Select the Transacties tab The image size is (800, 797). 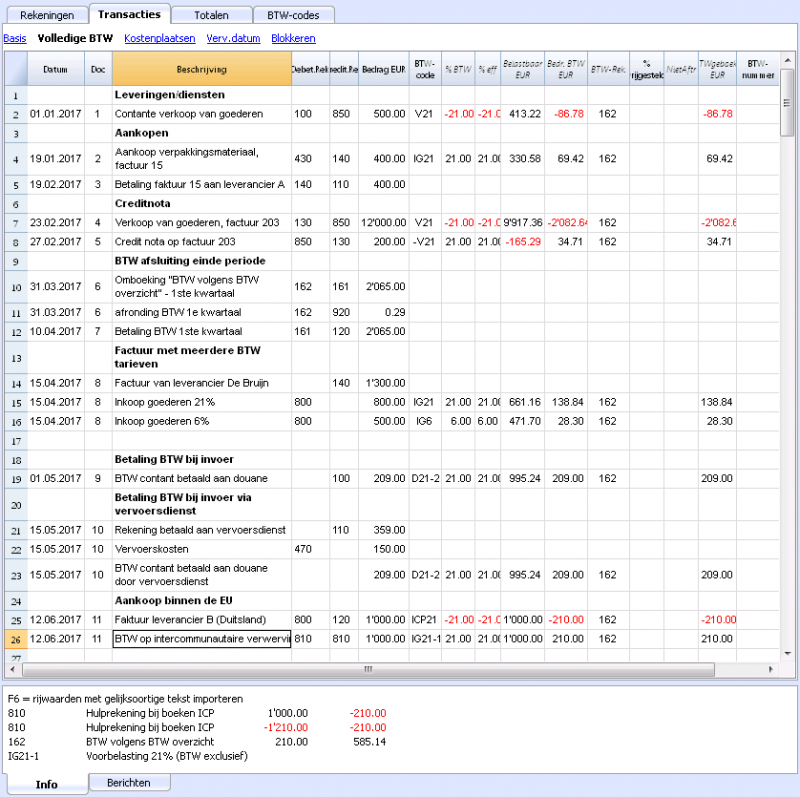coord(130,14)
